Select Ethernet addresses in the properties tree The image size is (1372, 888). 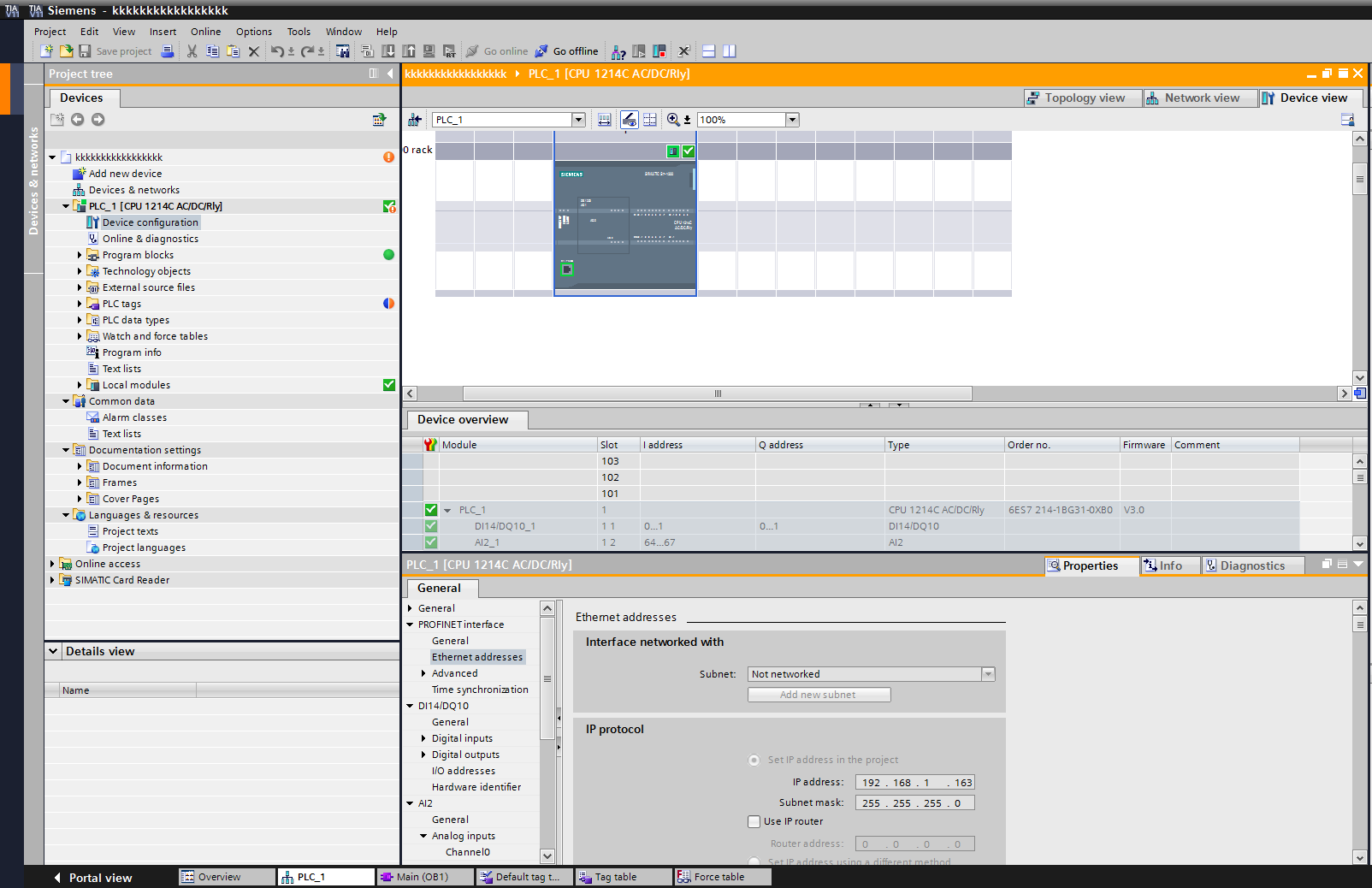click(x=477, y=657)
